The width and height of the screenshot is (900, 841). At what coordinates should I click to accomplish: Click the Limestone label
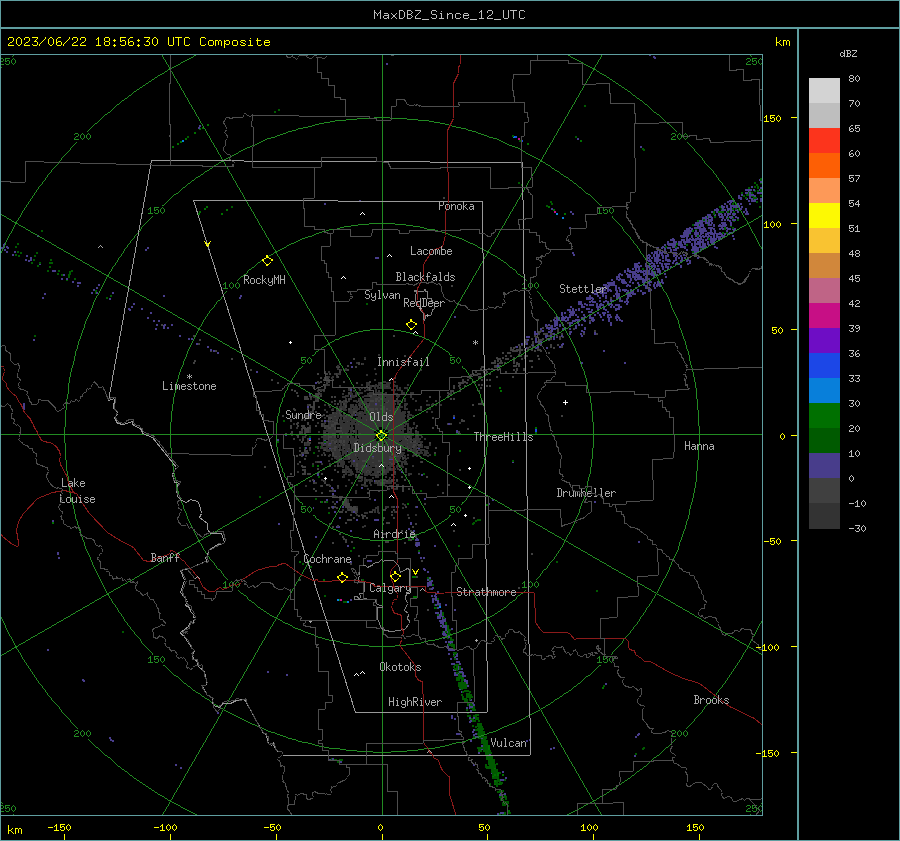click(189, 386)
